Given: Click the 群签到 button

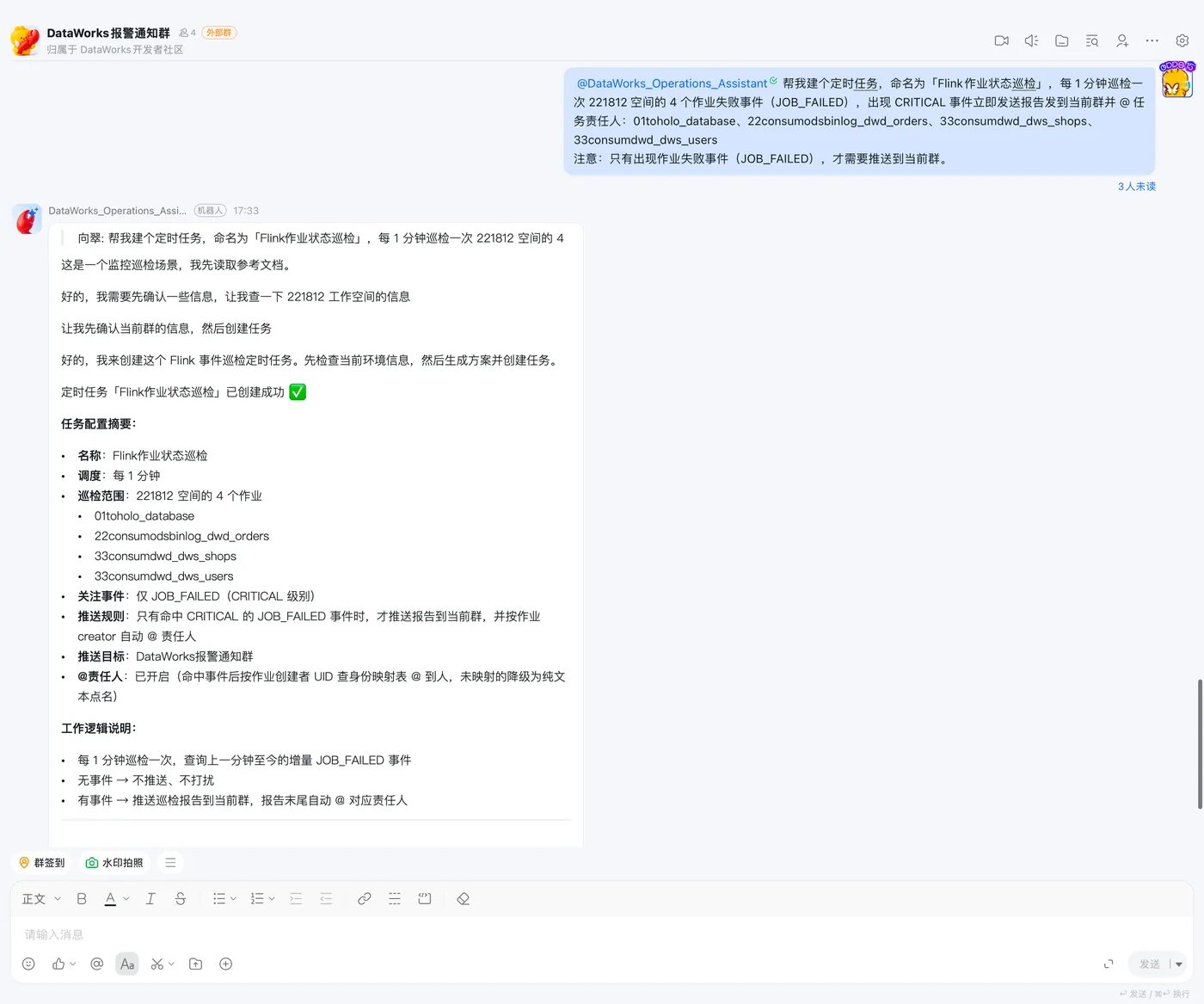Looking at the screenshot, I should click(x=42, y=863).
